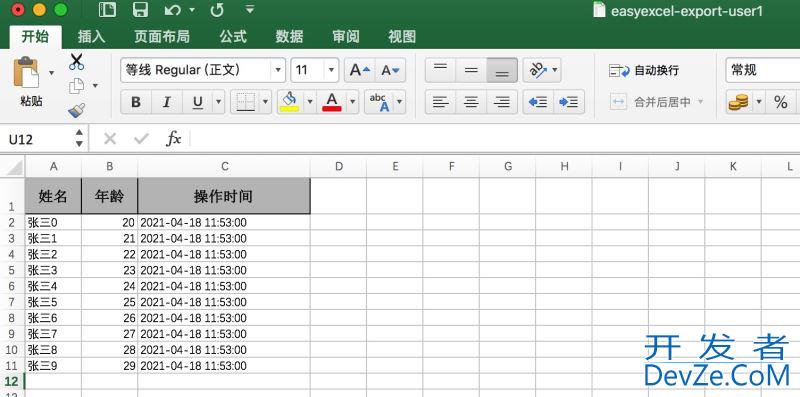Open the font size dropdown
The width and height of the screenshot is (800, 397).
[331, 70]
